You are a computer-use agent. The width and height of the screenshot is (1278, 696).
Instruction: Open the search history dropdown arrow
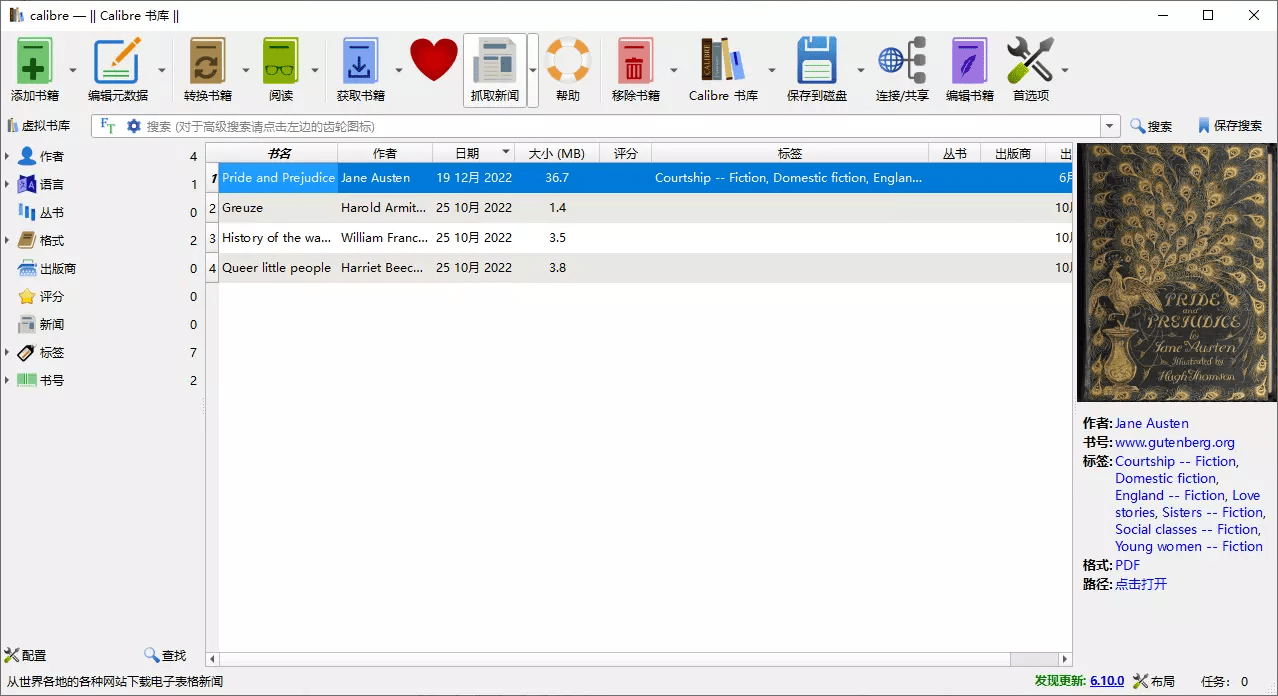[1110, 126]
